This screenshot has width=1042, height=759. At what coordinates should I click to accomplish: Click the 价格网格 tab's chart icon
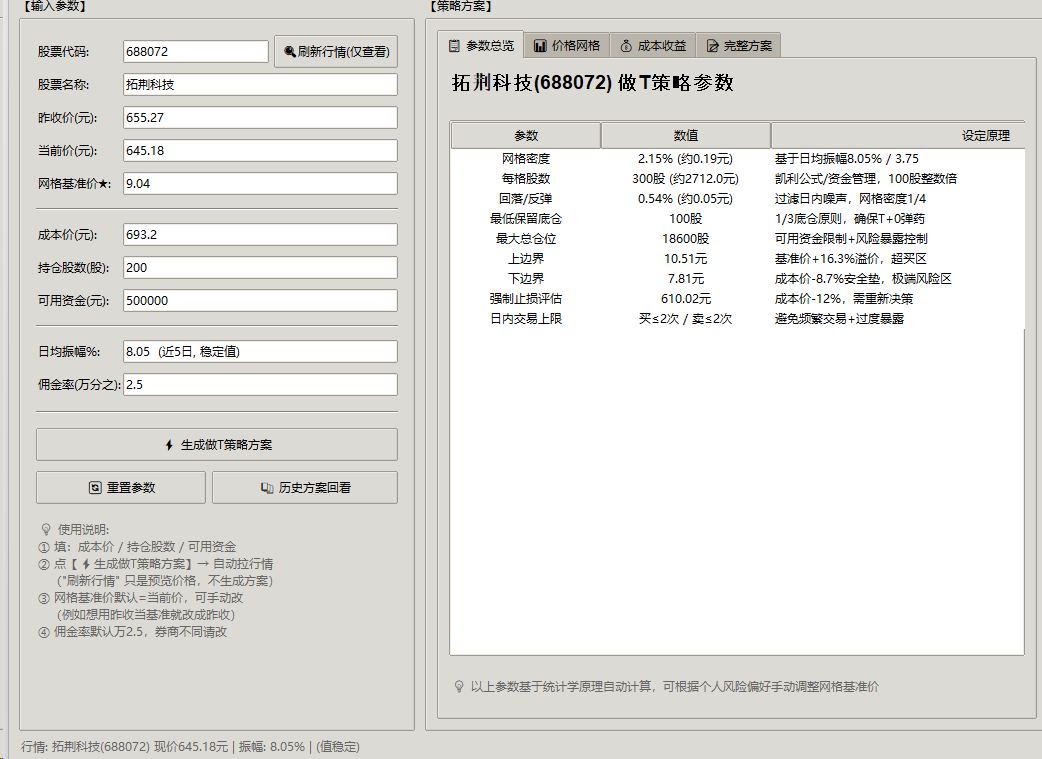pos(540,46)
